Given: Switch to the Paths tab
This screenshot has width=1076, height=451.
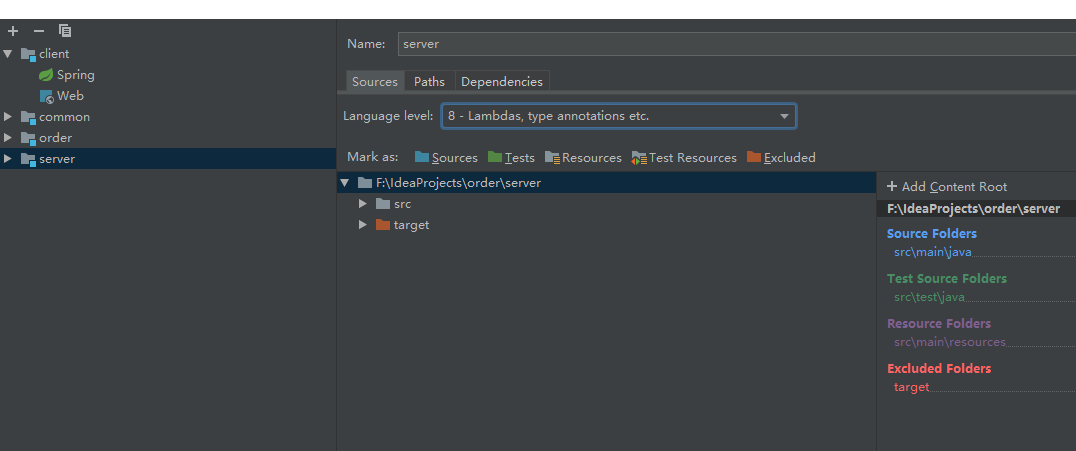Looking at the screenshot, I should click(x=429, y=82).
